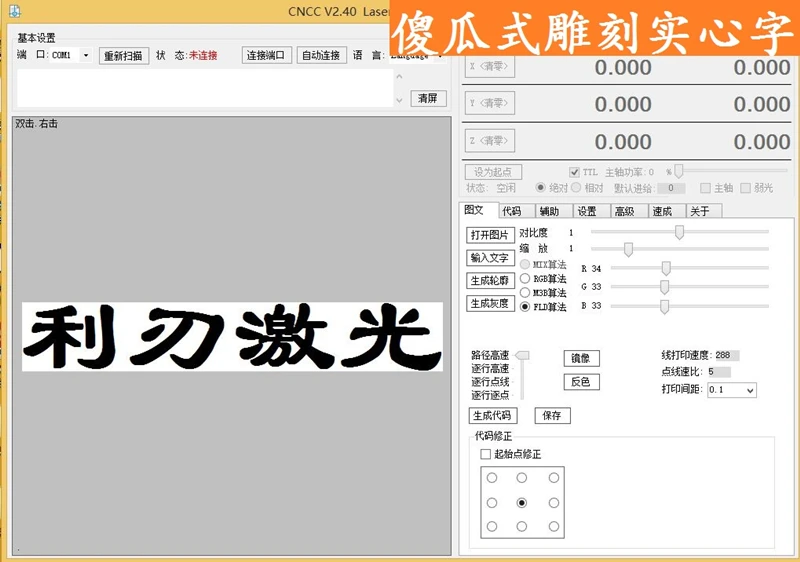Viewport: 800px width, 562px height.
Task: Click the 生成代码 generate code button
Action: [x=492, y=416]
